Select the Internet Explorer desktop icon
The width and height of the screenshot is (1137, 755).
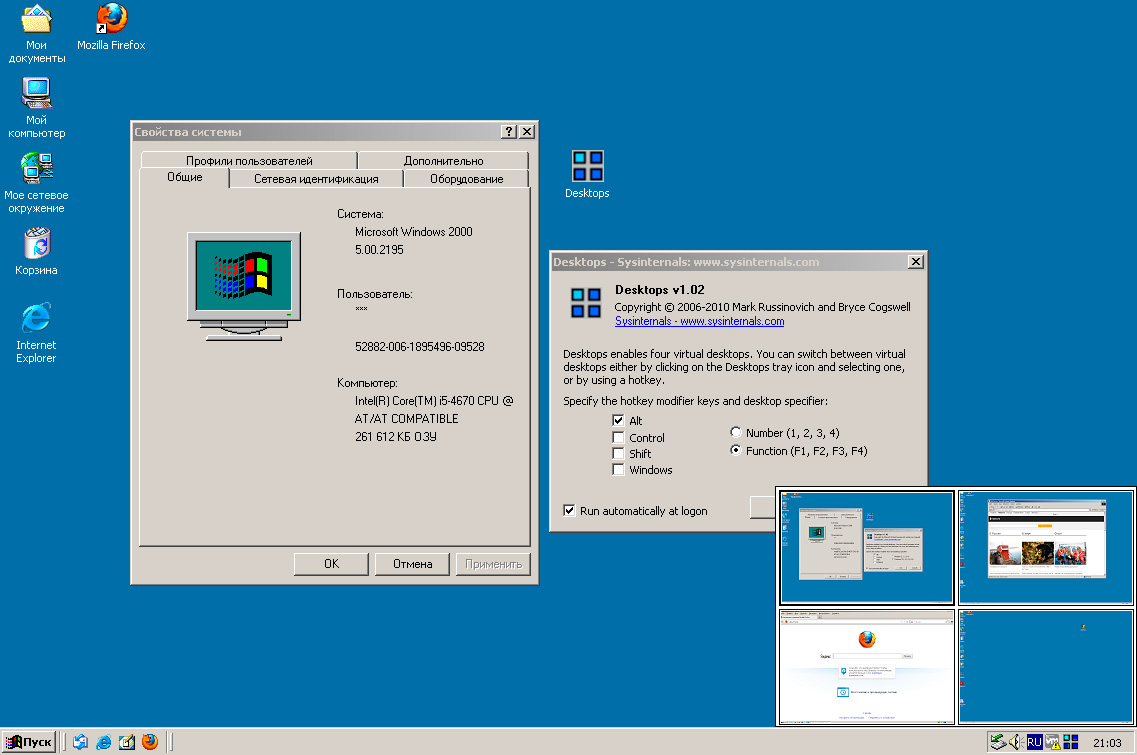point(36,319)
